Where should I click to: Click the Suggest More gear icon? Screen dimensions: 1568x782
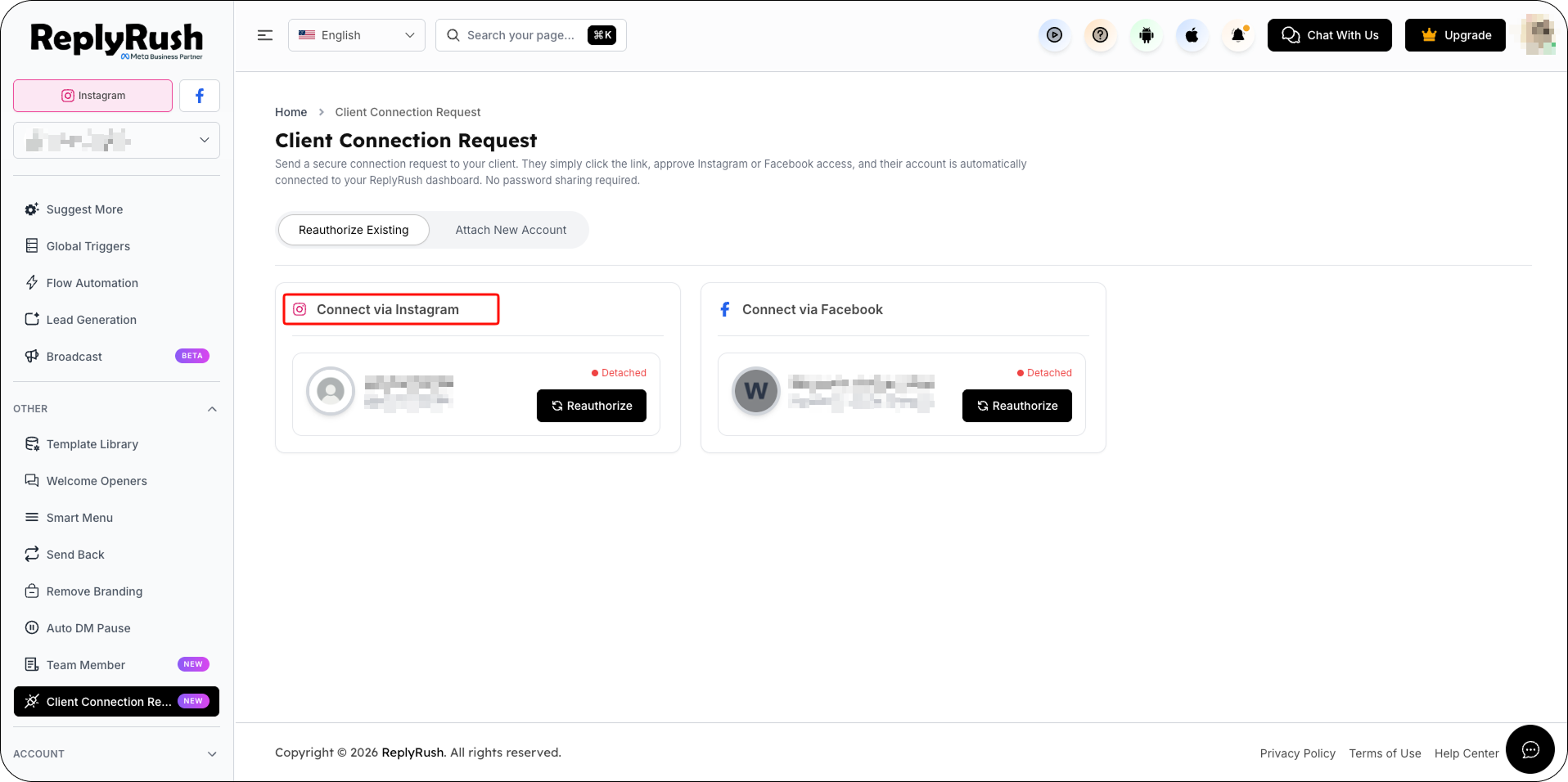tap(32, 209)
